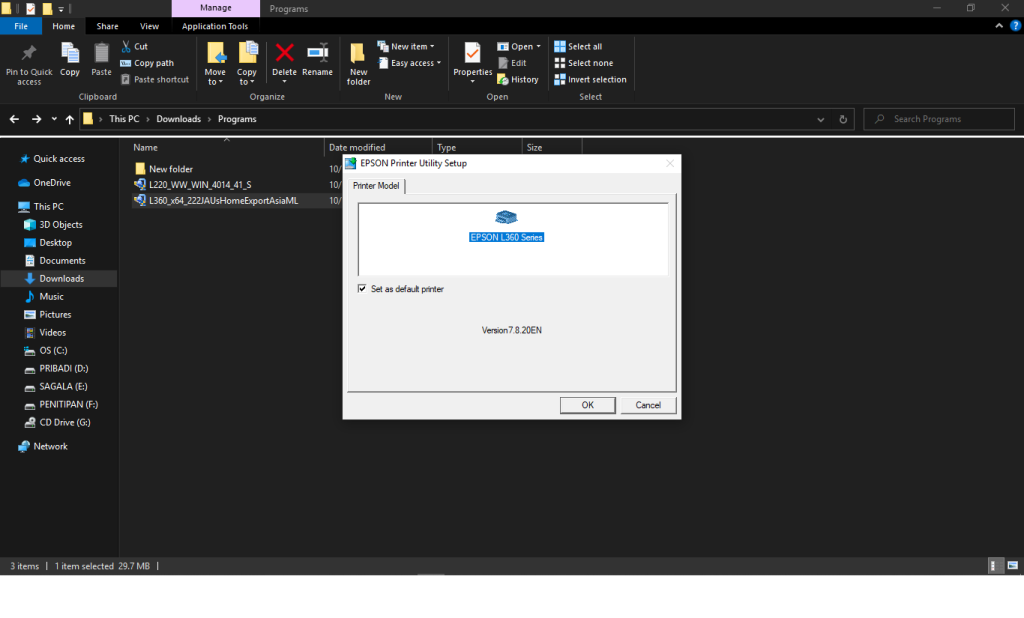The height and width of the screenshot is (618, 1024).
Task: Refresh the Programs folder
Action: click(x=843, y=119)
